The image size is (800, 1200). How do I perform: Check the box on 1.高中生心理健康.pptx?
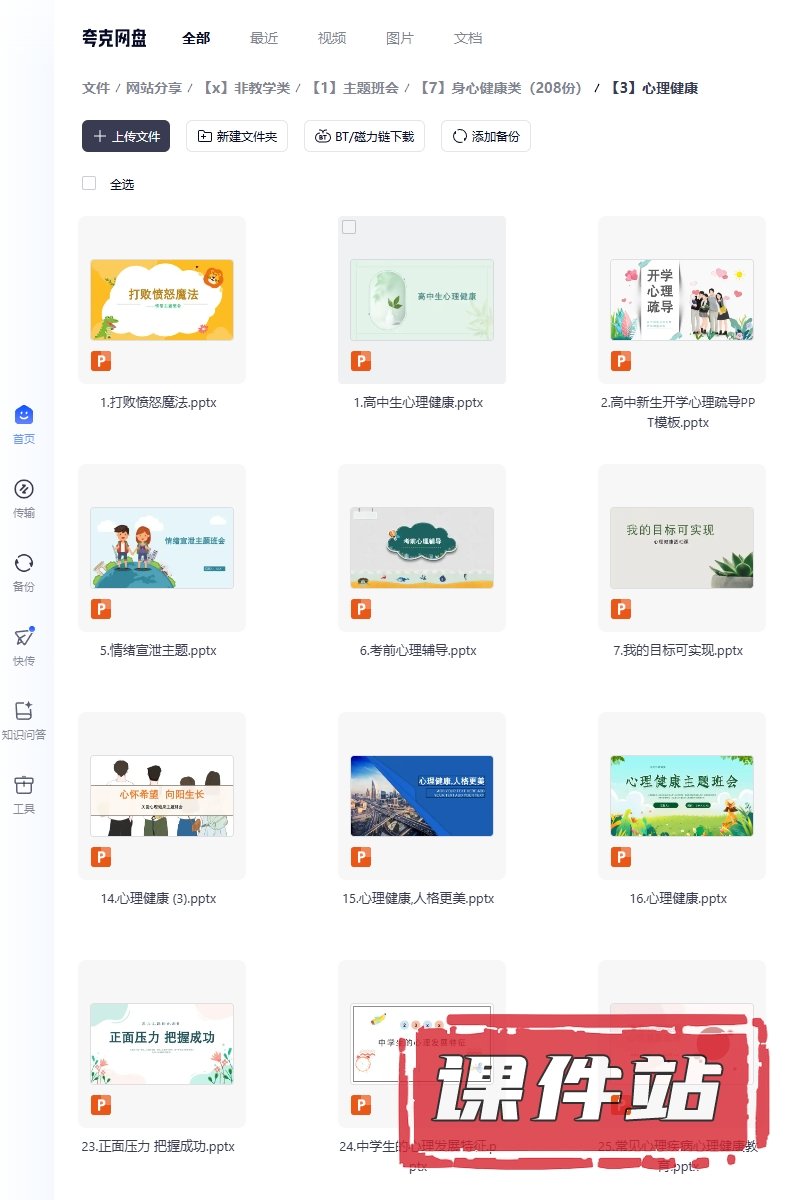pyautogui.click(x=349, y=227)
